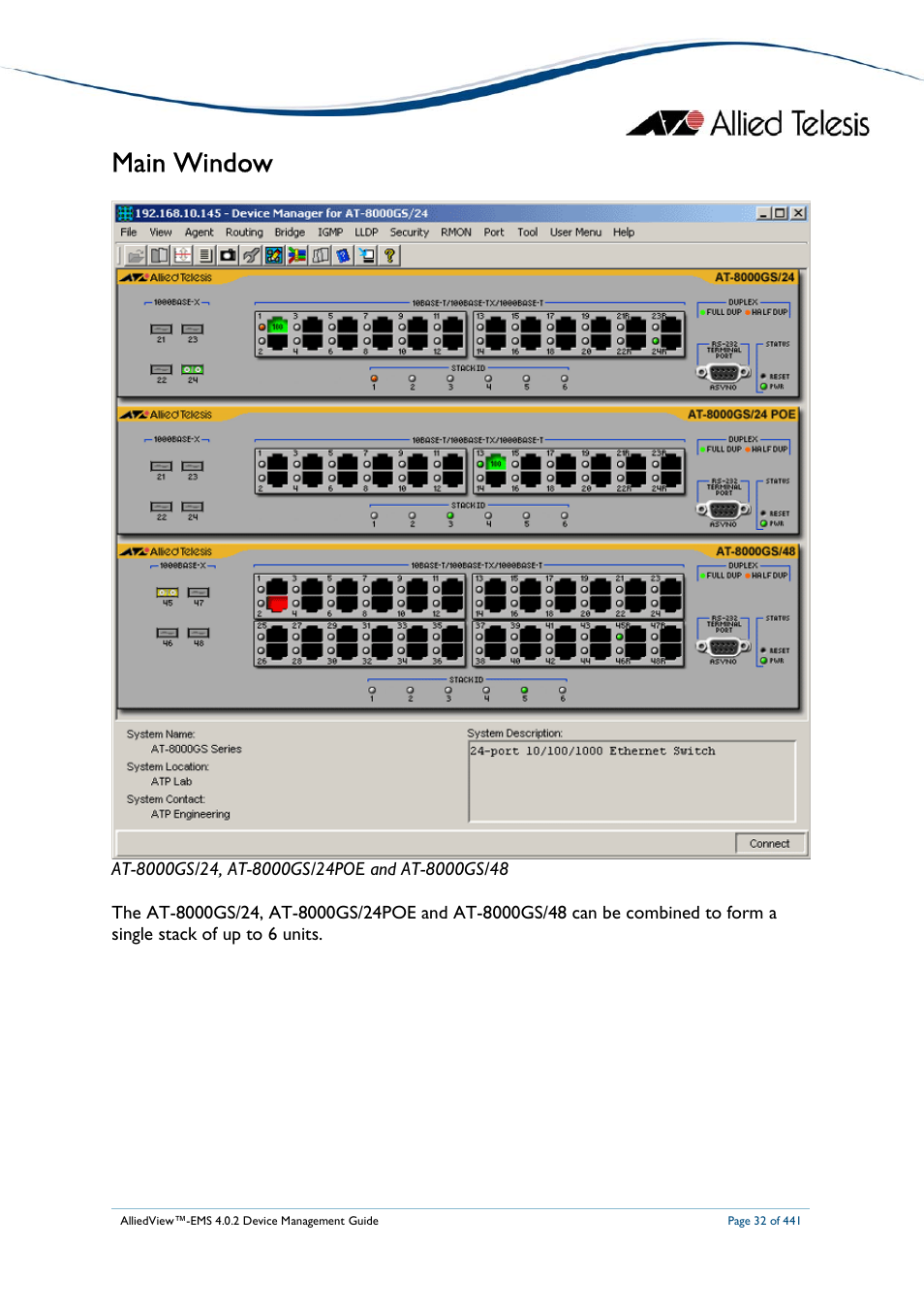Open the Help menu

coord(624,233)
